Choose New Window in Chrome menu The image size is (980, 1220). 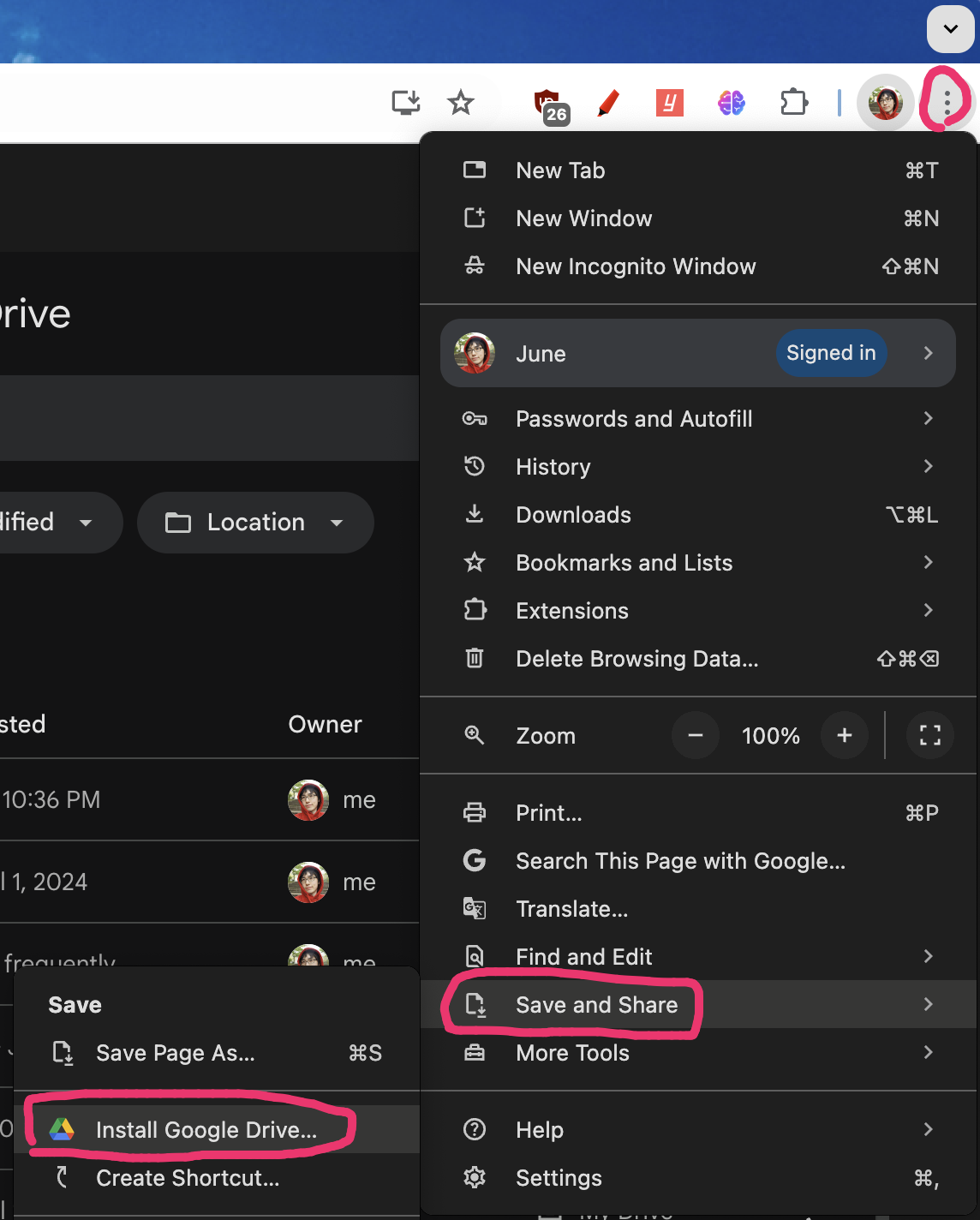(x=698, y=218)
